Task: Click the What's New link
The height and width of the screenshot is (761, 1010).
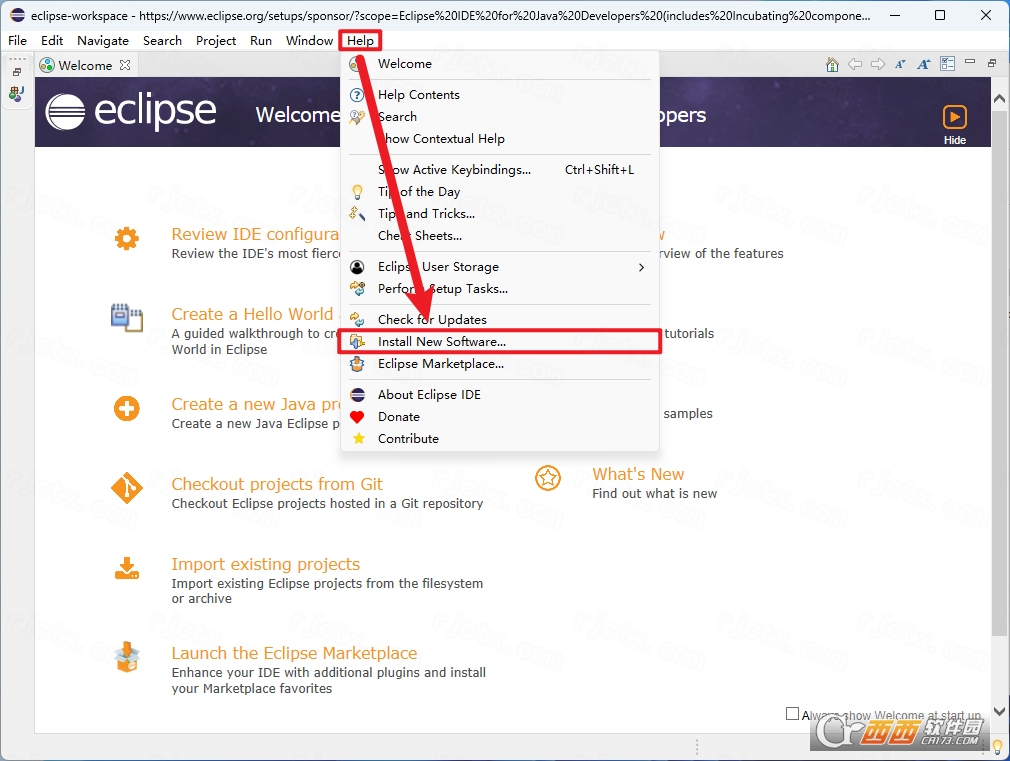Action: tap(638, 474)
